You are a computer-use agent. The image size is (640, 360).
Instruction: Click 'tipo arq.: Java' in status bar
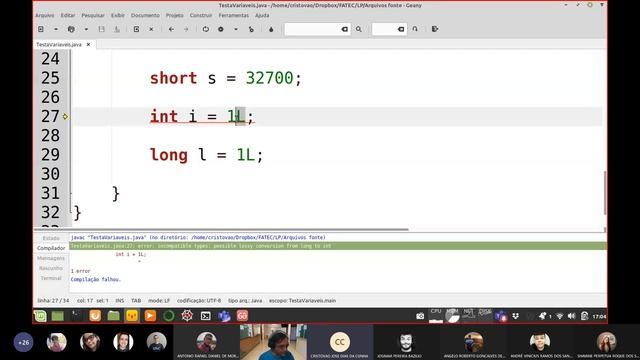[245, 301]
